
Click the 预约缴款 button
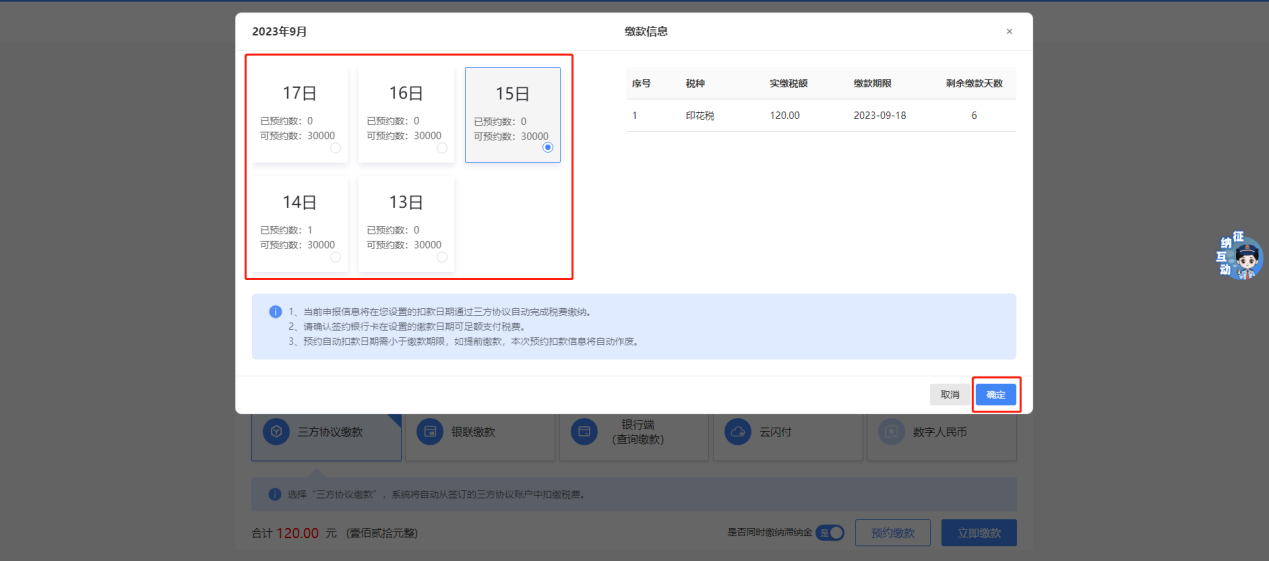pos(893,533)
